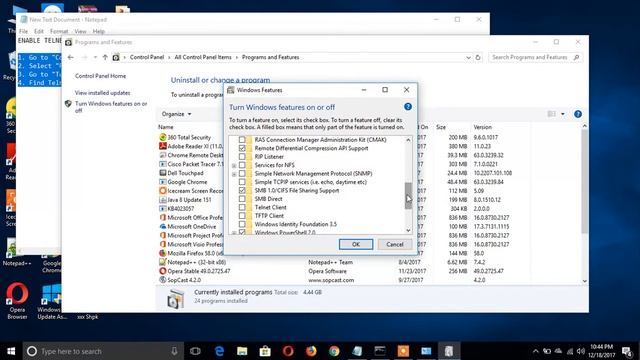Image resolution: width=640 pixels, height=360 pixels.
Task: Open the Organize dropdown
Action: coord(176,114)
